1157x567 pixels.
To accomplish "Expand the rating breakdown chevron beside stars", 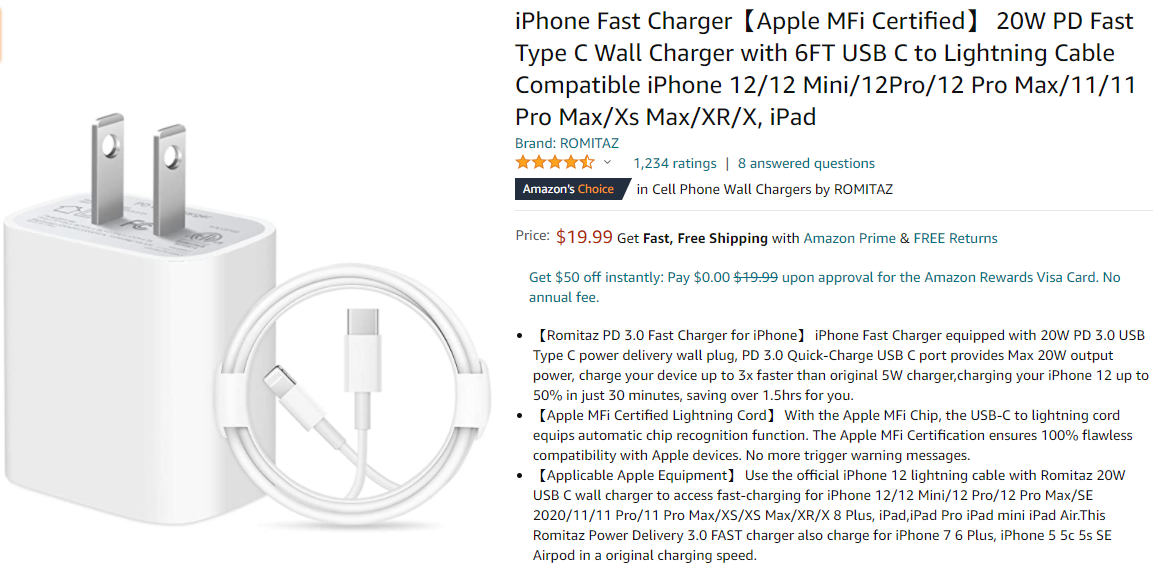I will pos(607,163).
